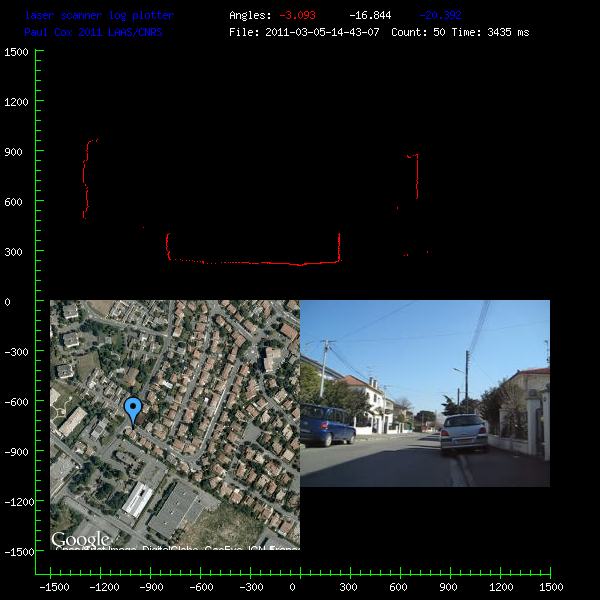600x600 pixels.
Task: Click the street photo with parked cars
Action: [425, 393]
